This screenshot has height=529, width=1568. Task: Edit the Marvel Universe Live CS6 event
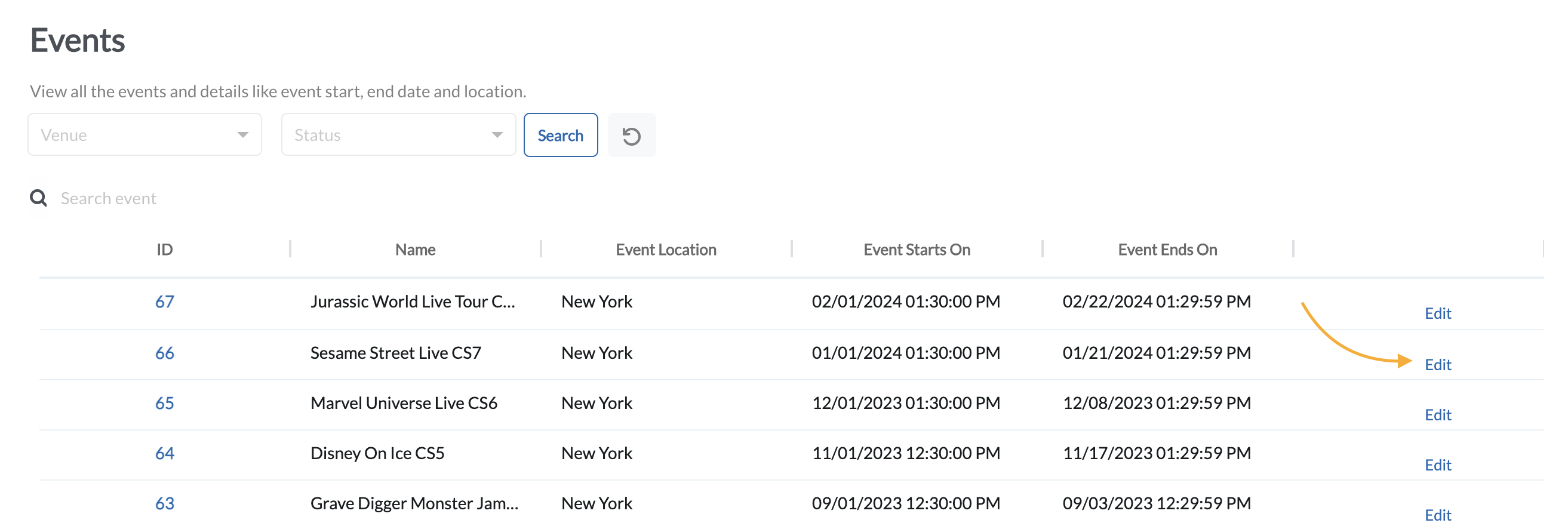point(1438,415)
